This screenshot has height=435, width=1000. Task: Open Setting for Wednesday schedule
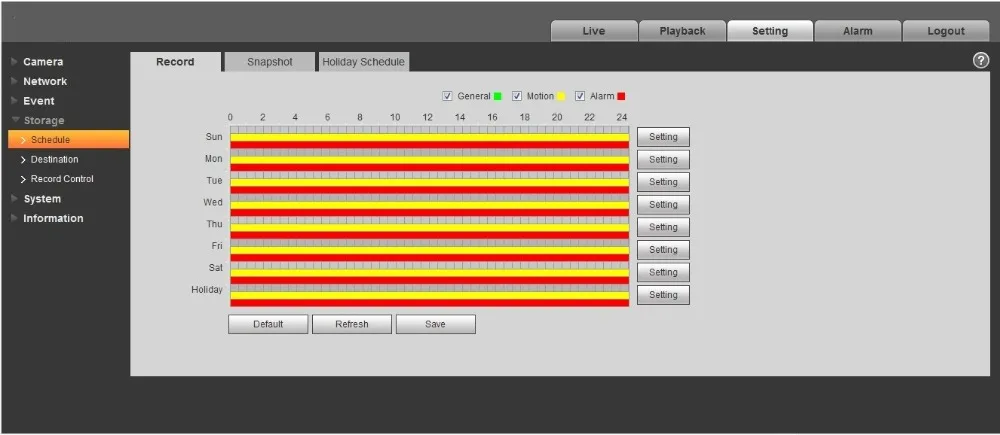(x=663, y=205)
